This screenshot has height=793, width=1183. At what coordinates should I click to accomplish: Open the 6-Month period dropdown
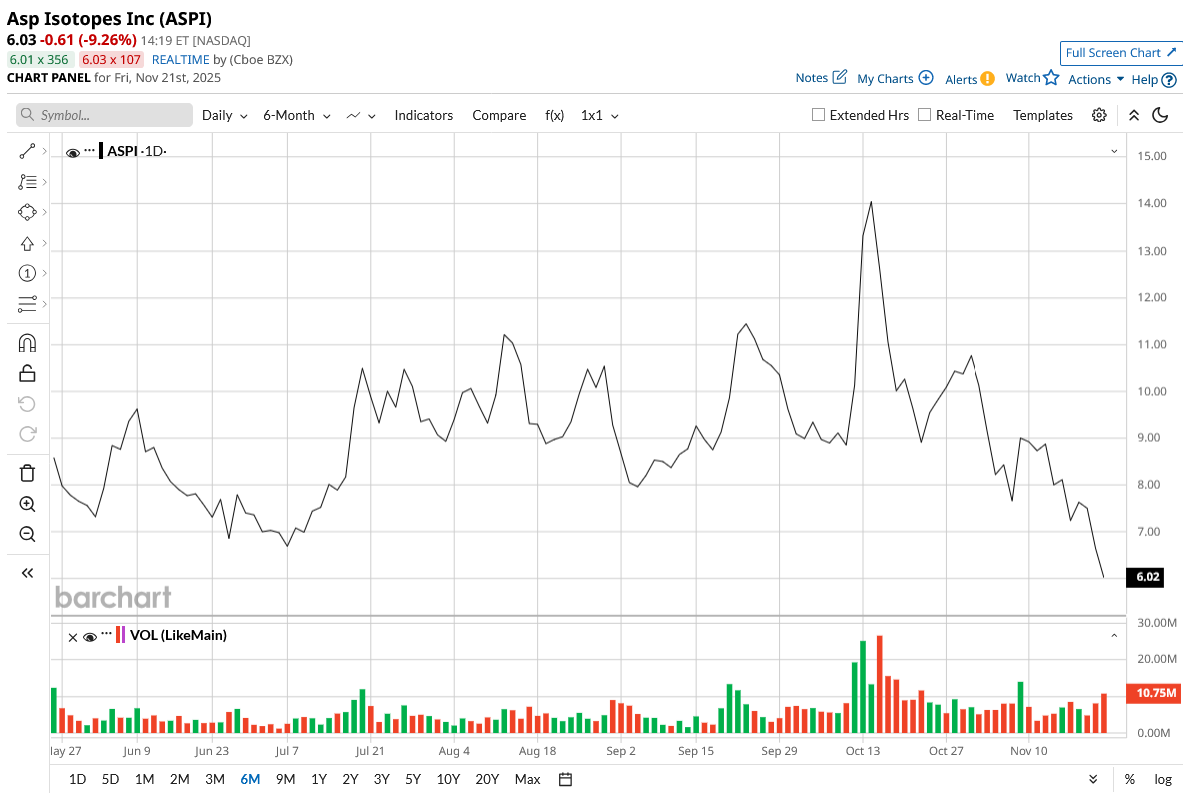[297, 115]
